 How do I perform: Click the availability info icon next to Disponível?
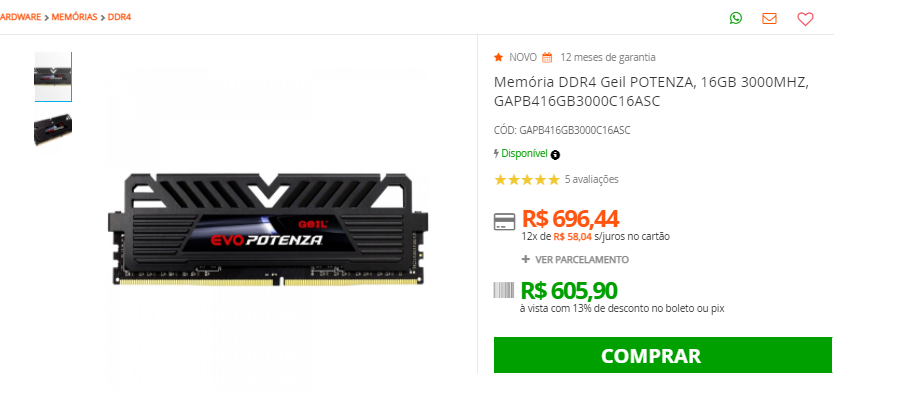[x=555, y=154]
